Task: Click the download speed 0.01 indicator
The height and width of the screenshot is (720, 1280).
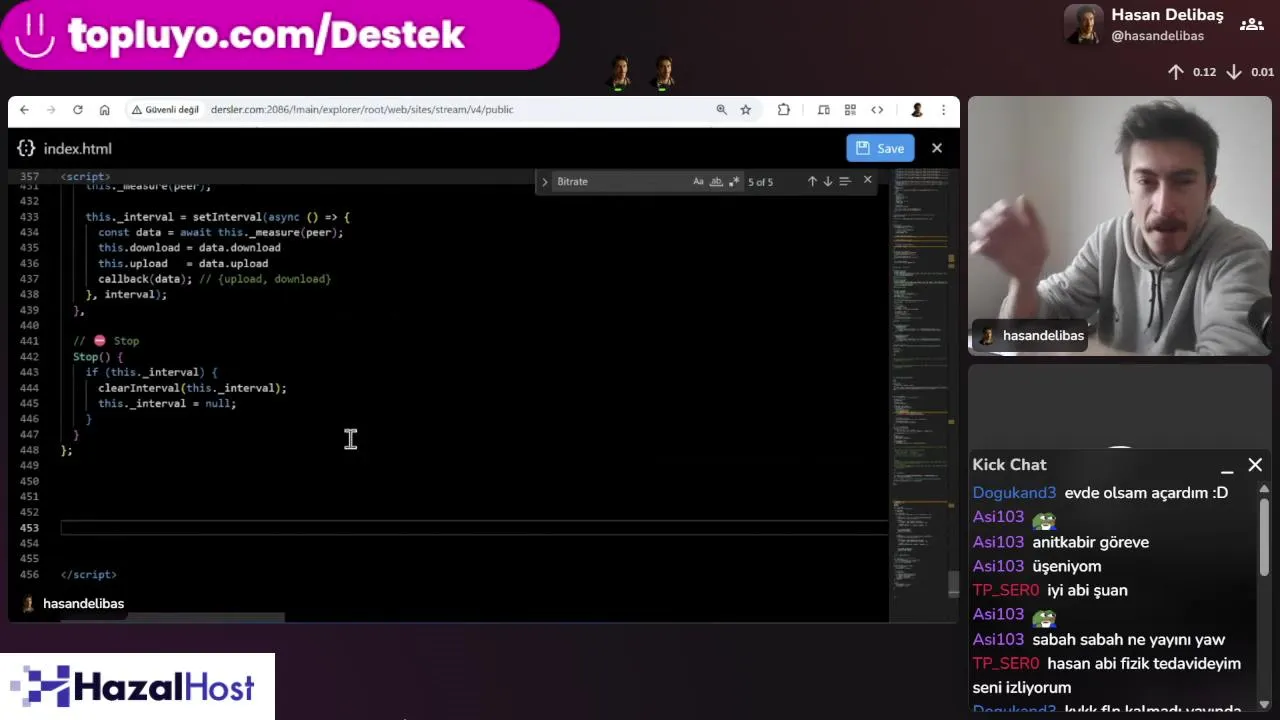Action: pyautogui.click(x=1250, y=72)
